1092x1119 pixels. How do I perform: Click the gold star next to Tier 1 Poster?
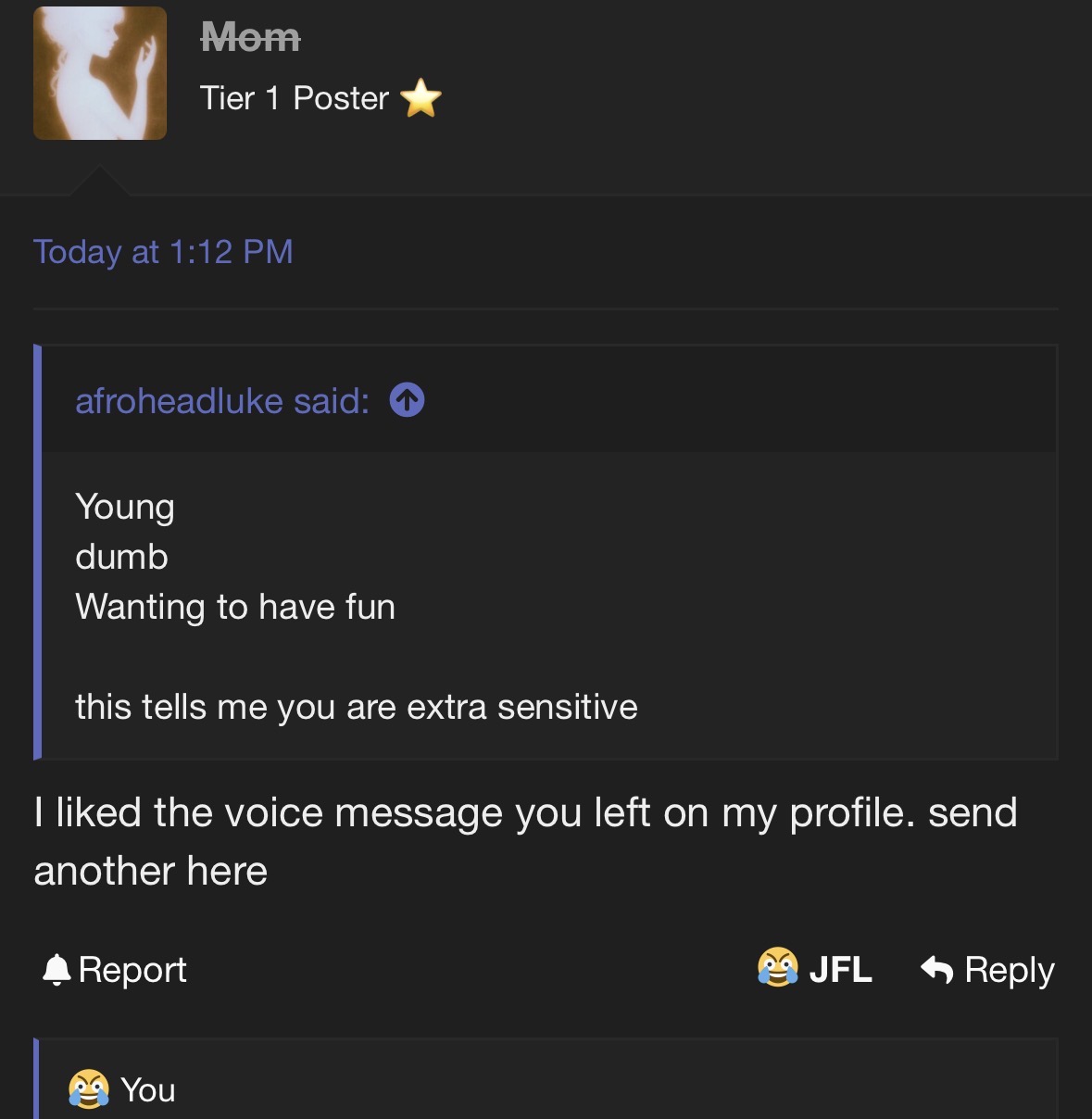click(421, 98)
